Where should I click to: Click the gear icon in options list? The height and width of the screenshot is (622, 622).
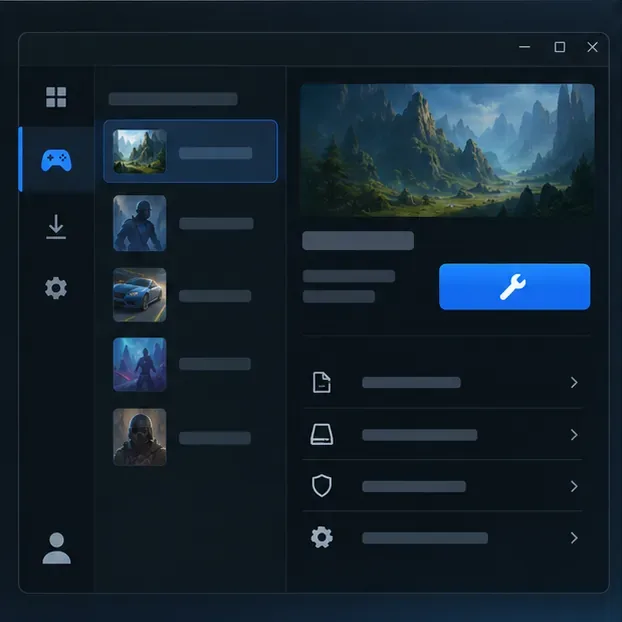coord(322,538)
